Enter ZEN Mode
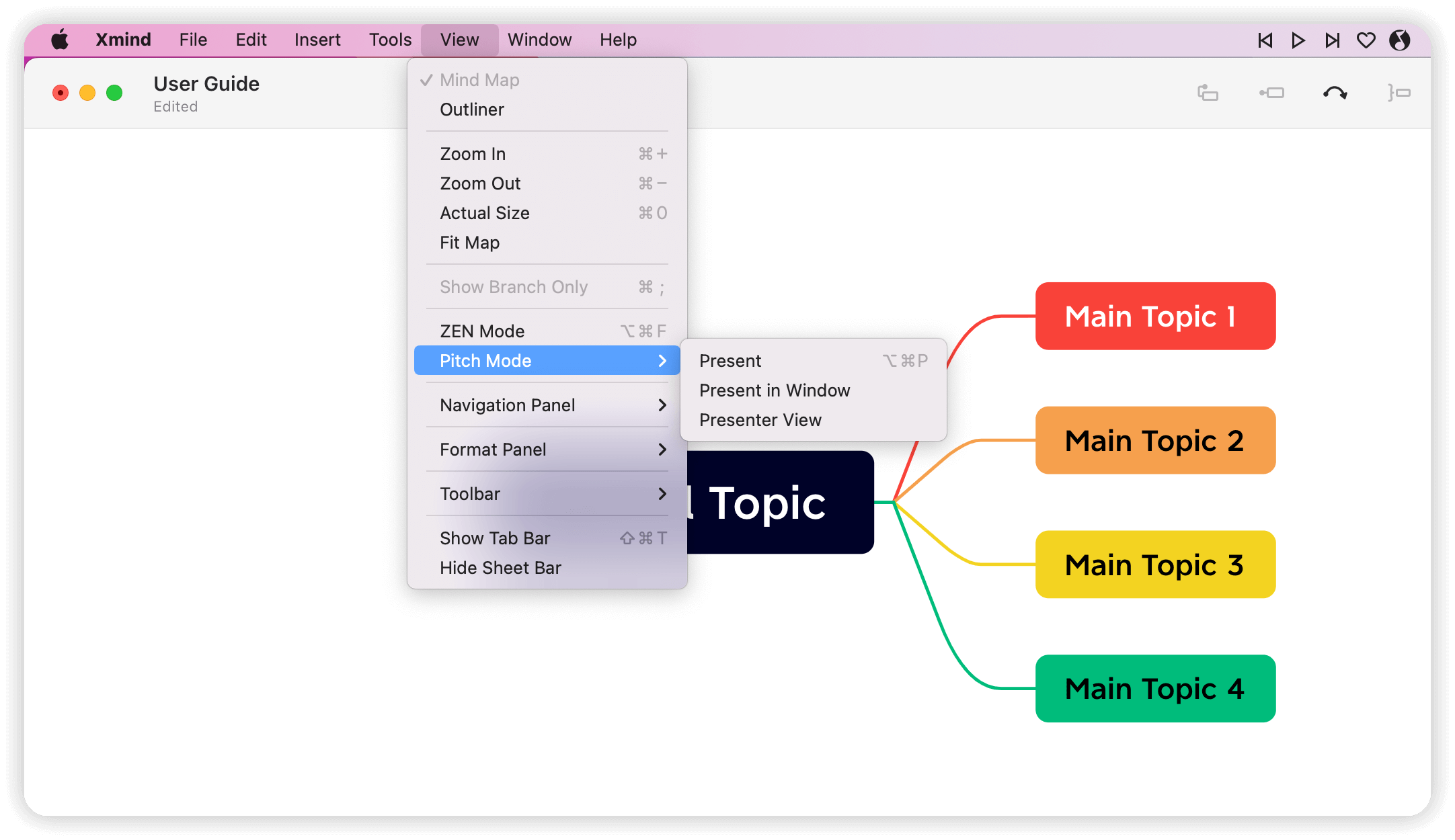The width and height of the screenshot is (1455, 840). click(x=547, y=331)
